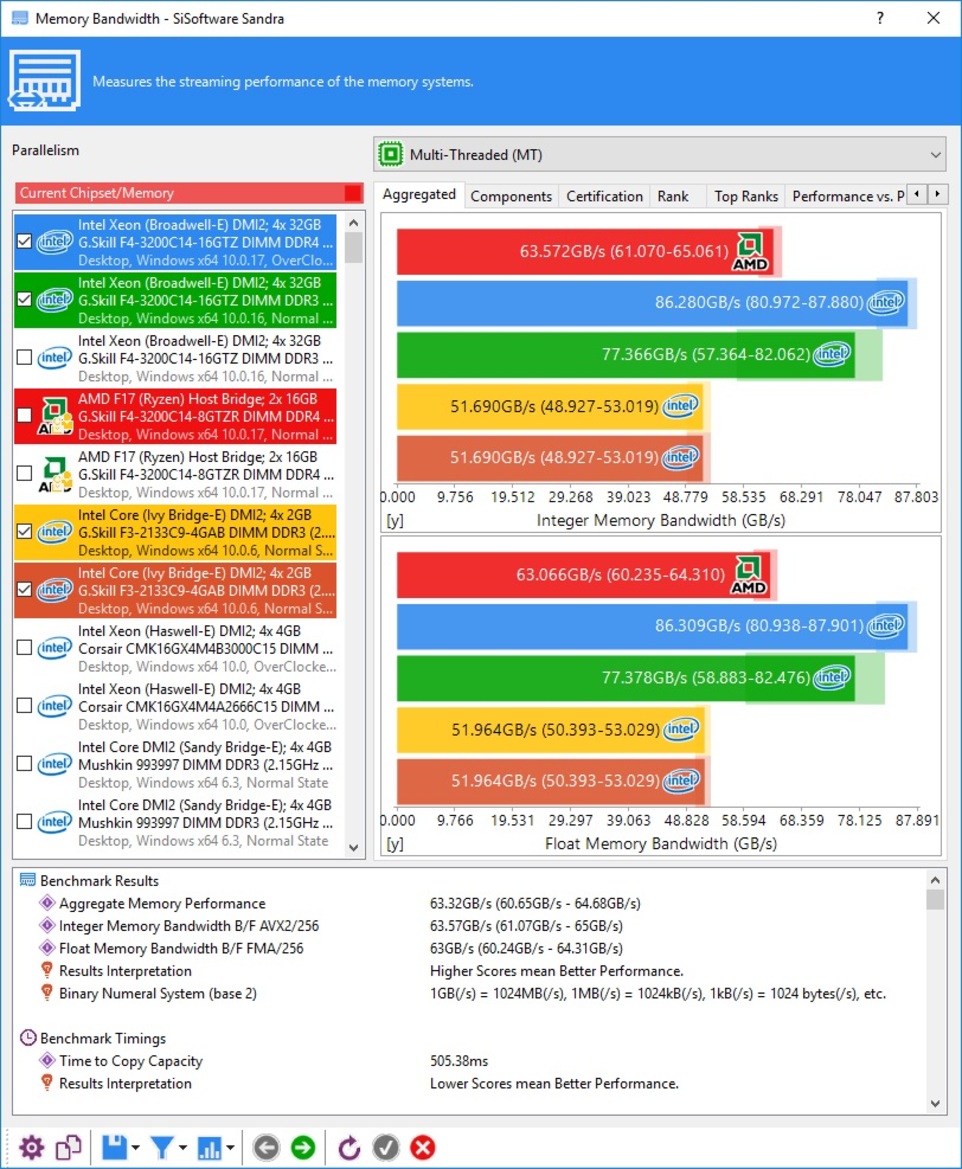Select the Integer Memory Bandwidth B/F AVX2/256 row
Screen dimensions: 962x1169
pos(479,926)
